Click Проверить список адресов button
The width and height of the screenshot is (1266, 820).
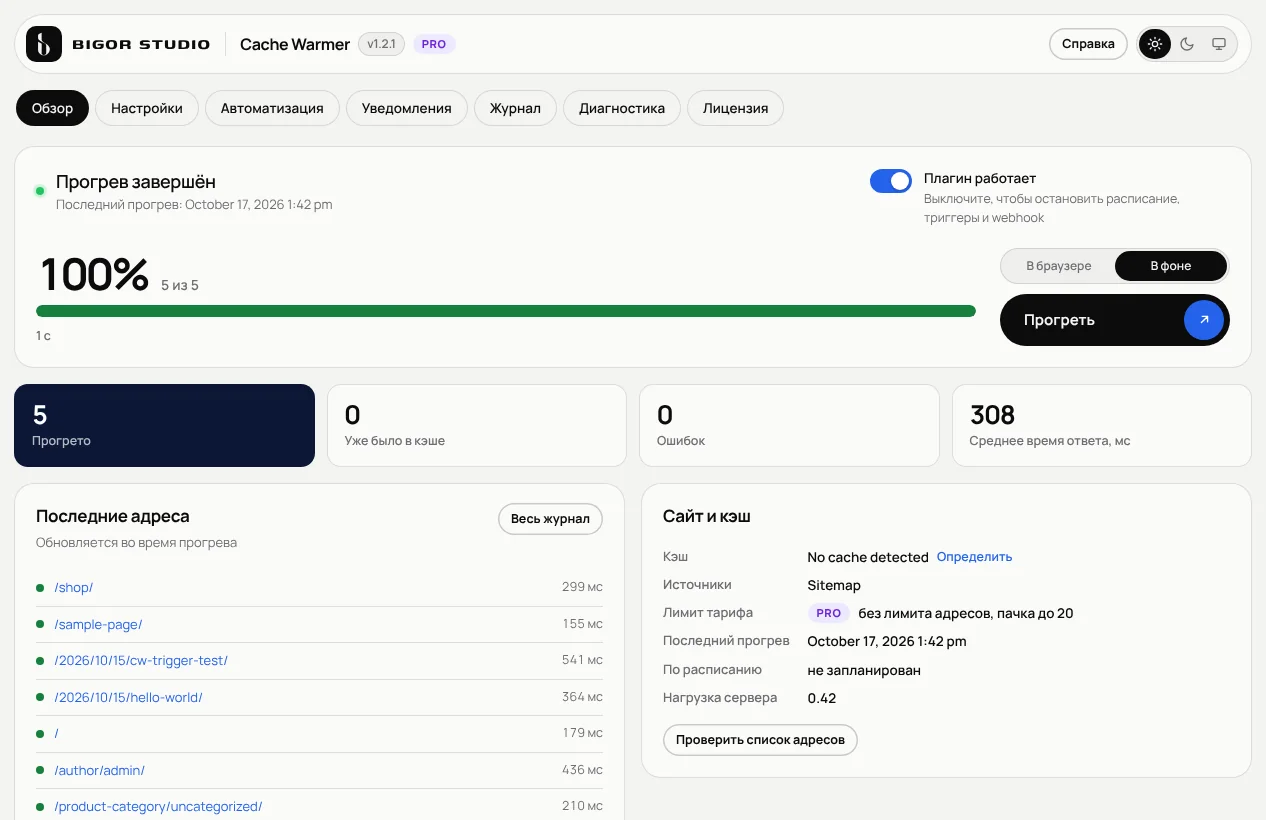[760, 740]
